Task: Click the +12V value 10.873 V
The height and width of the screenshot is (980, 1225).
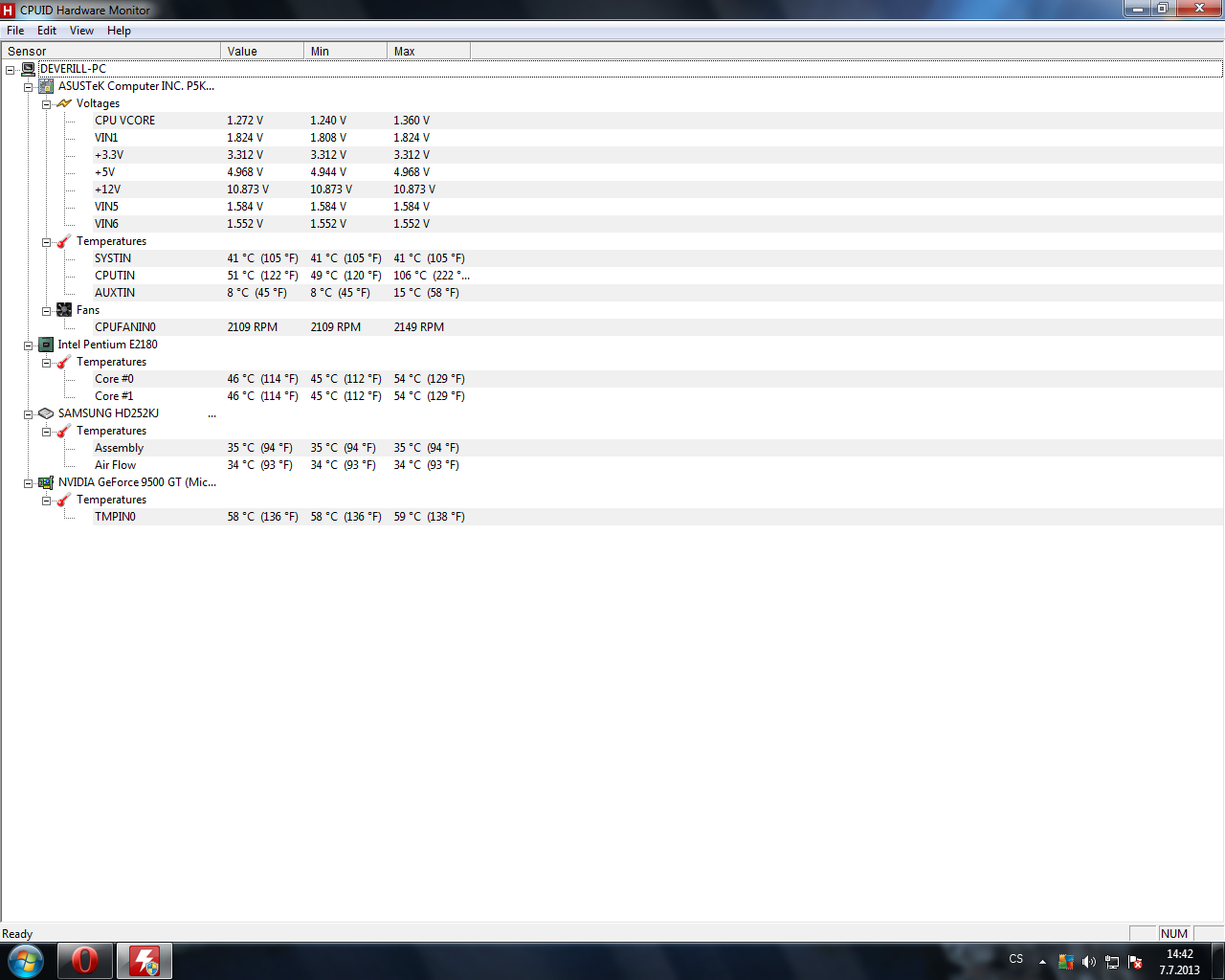Action: tap(248, 189)
